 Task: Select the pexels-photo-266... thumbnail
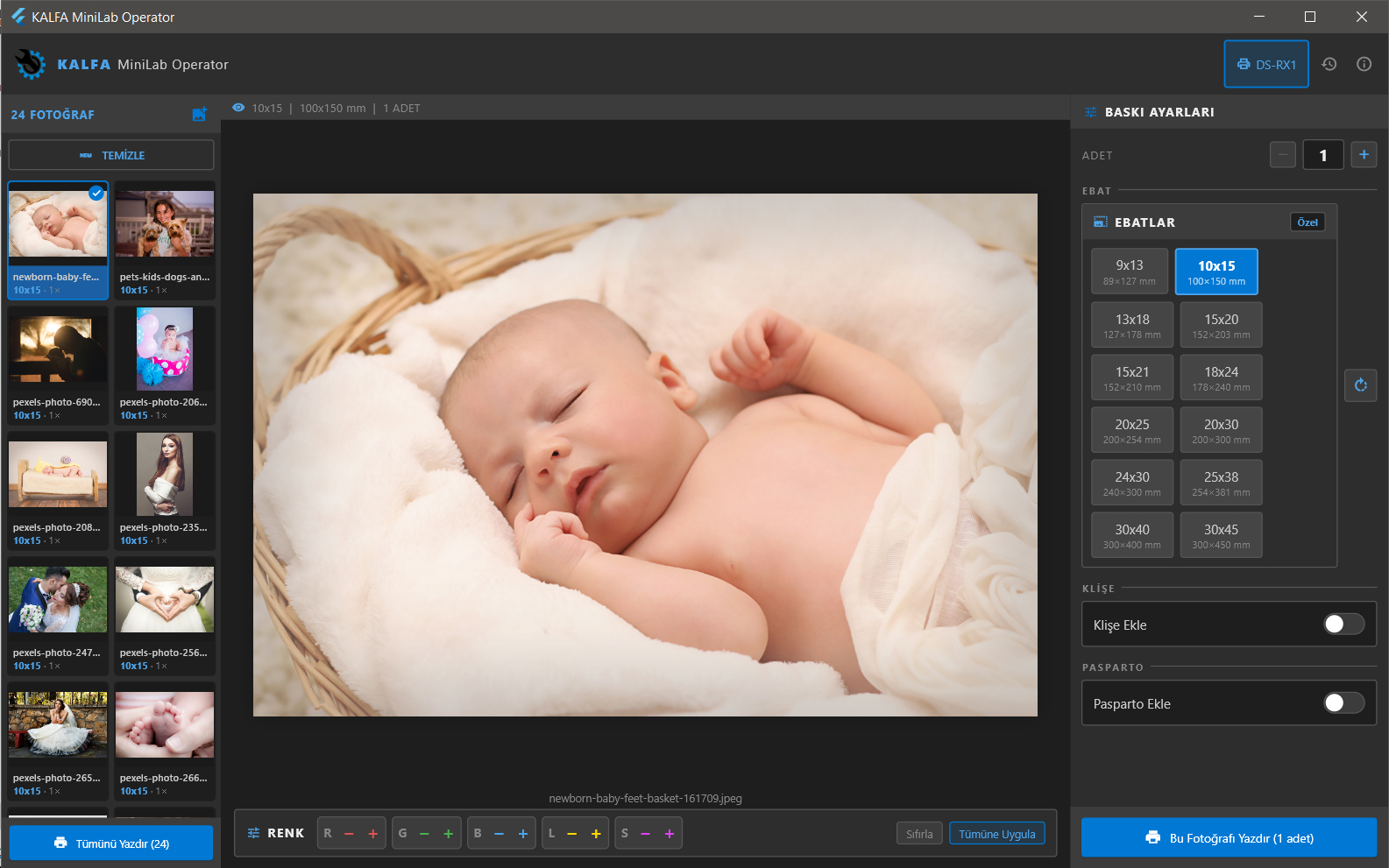point(165,741)
